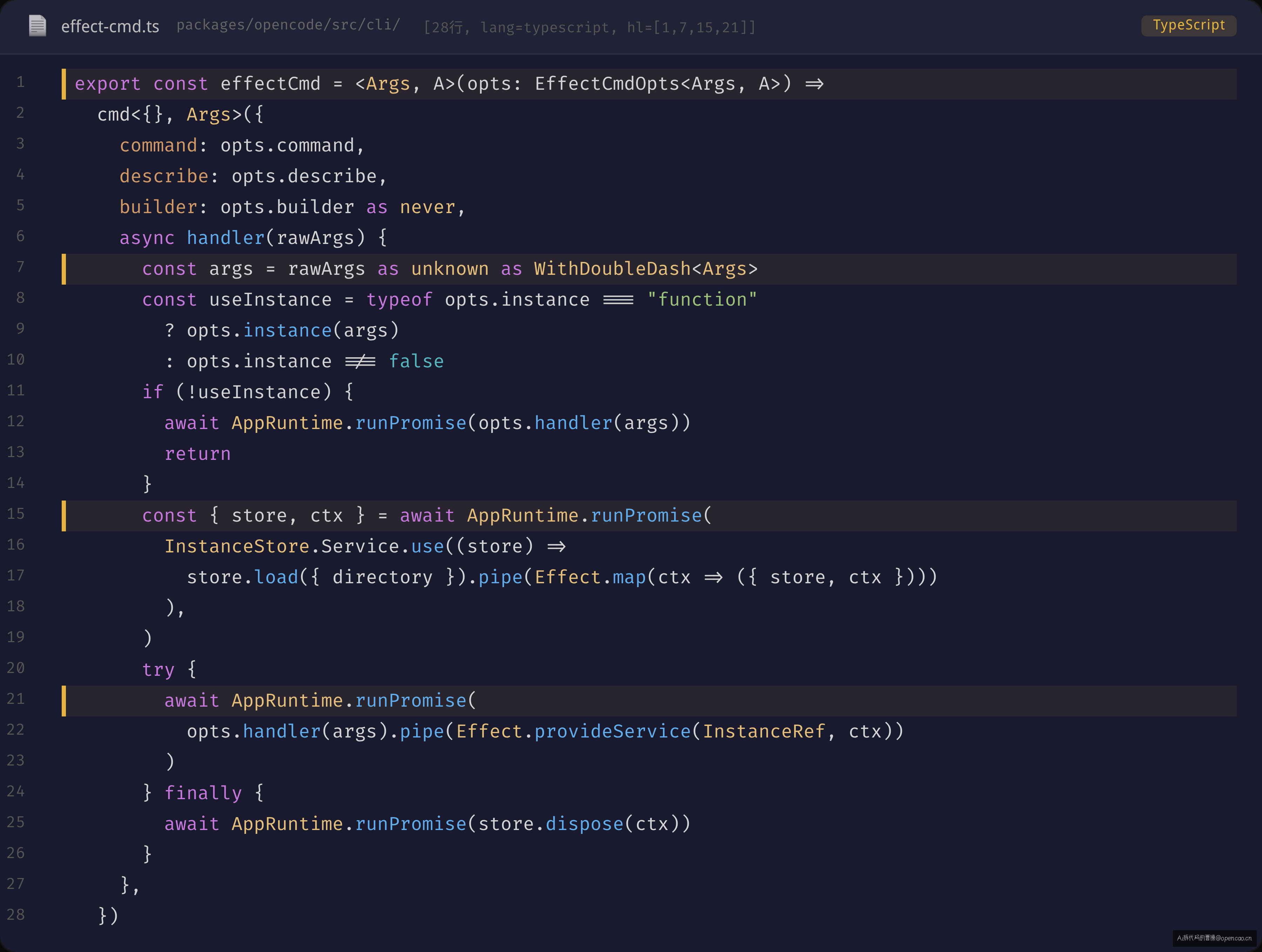Click the 'return' keyword on line 13
The width and height of the screenshot is (1262, 952).
coord(198,454)
